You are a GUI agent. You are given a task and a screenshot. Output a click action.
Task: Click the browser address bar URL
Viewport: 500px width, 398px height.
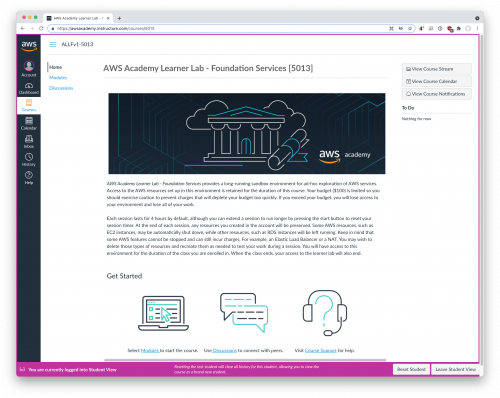click(106, 28)
